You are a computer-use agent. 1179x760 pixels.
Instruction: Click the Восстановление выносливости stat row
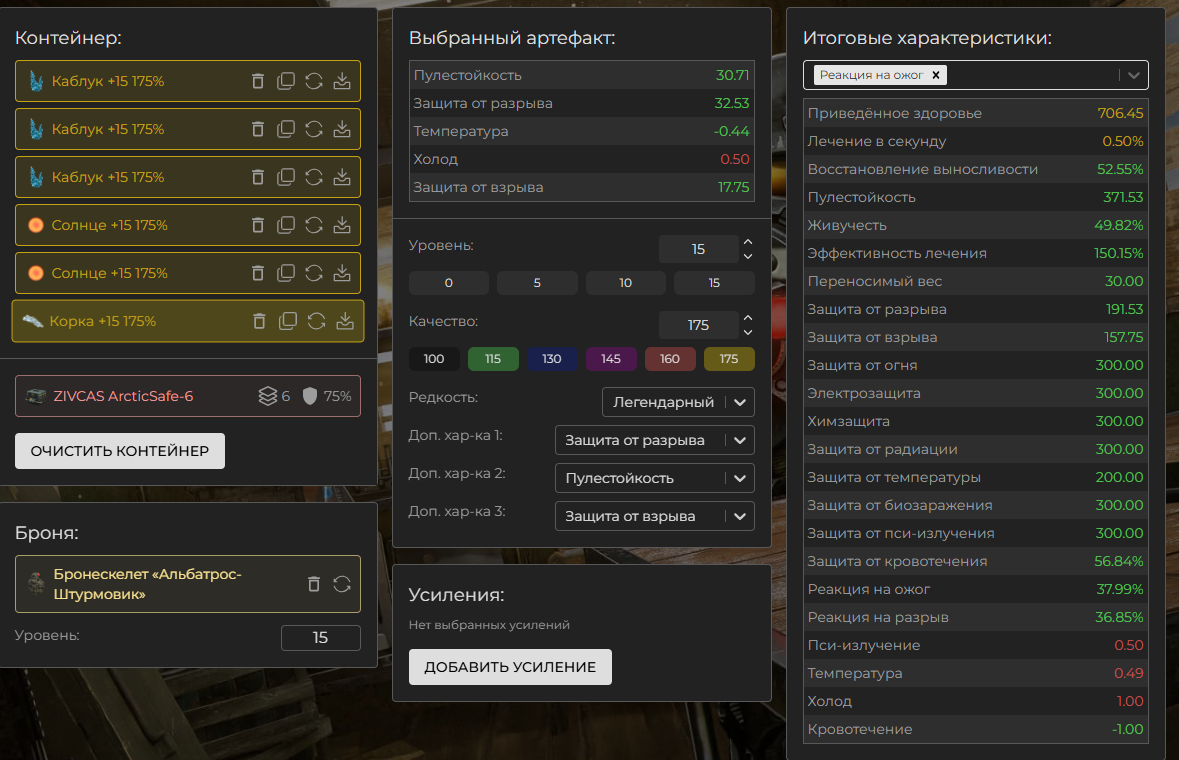pyautogui.click(x=975, y=169)
